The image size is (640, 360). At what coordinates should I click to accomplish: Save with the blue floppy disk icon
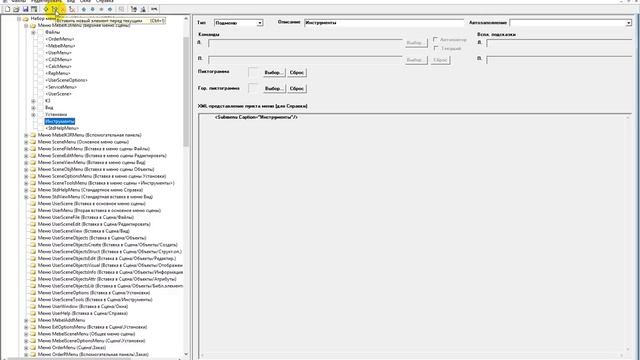click(x=25, y=9)
